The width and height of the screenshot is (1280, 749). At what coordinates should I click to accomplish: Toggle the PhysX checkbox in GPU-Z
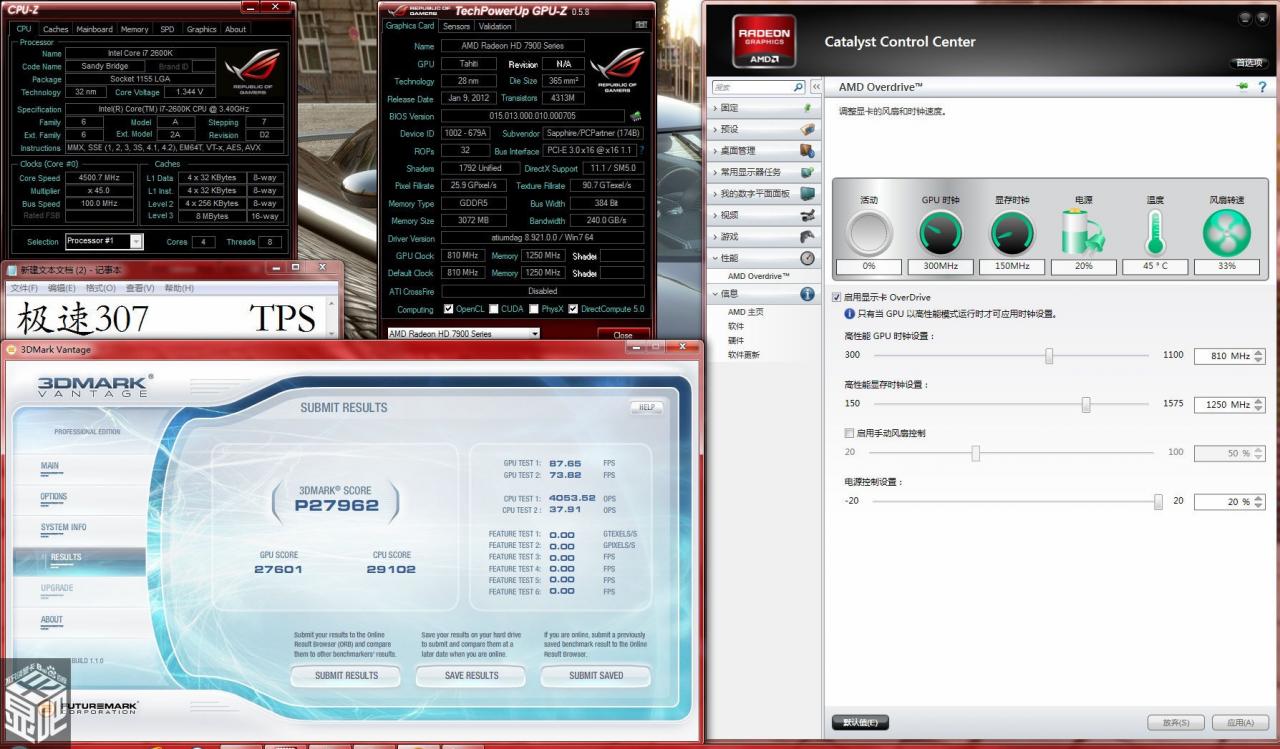534,309
